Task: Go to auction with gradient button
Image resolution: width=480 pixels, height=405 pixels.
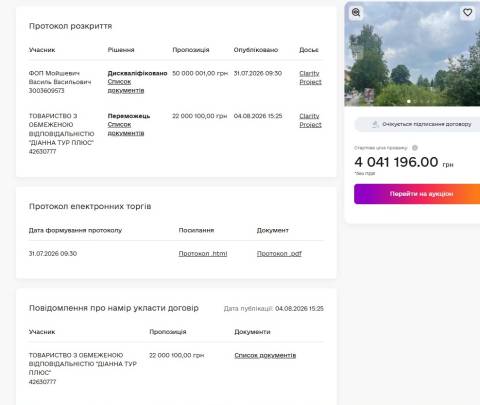Action: click(x=417, y=194)
